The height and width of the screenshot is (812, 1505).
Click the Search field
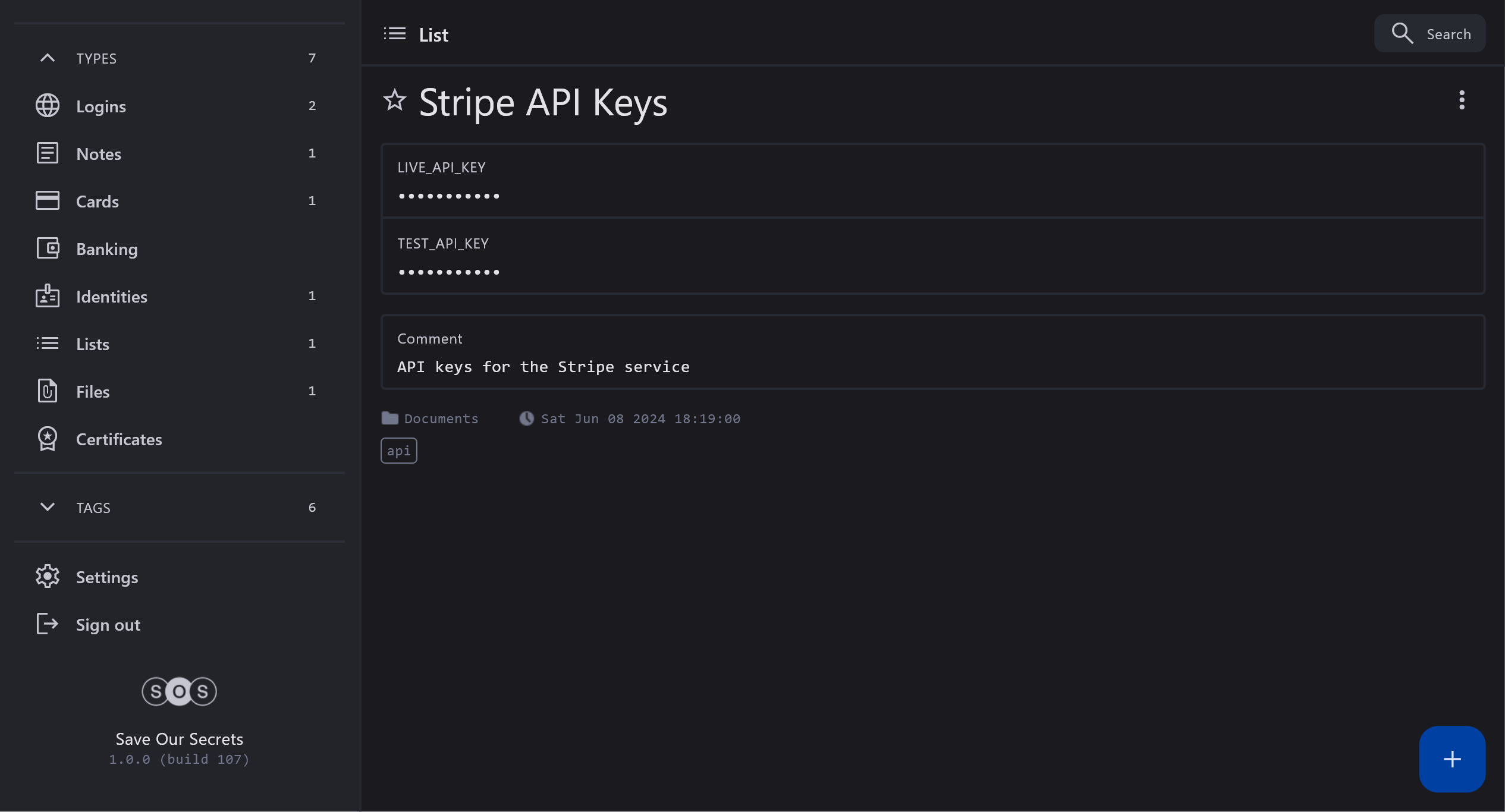[x=1429, y=34]
